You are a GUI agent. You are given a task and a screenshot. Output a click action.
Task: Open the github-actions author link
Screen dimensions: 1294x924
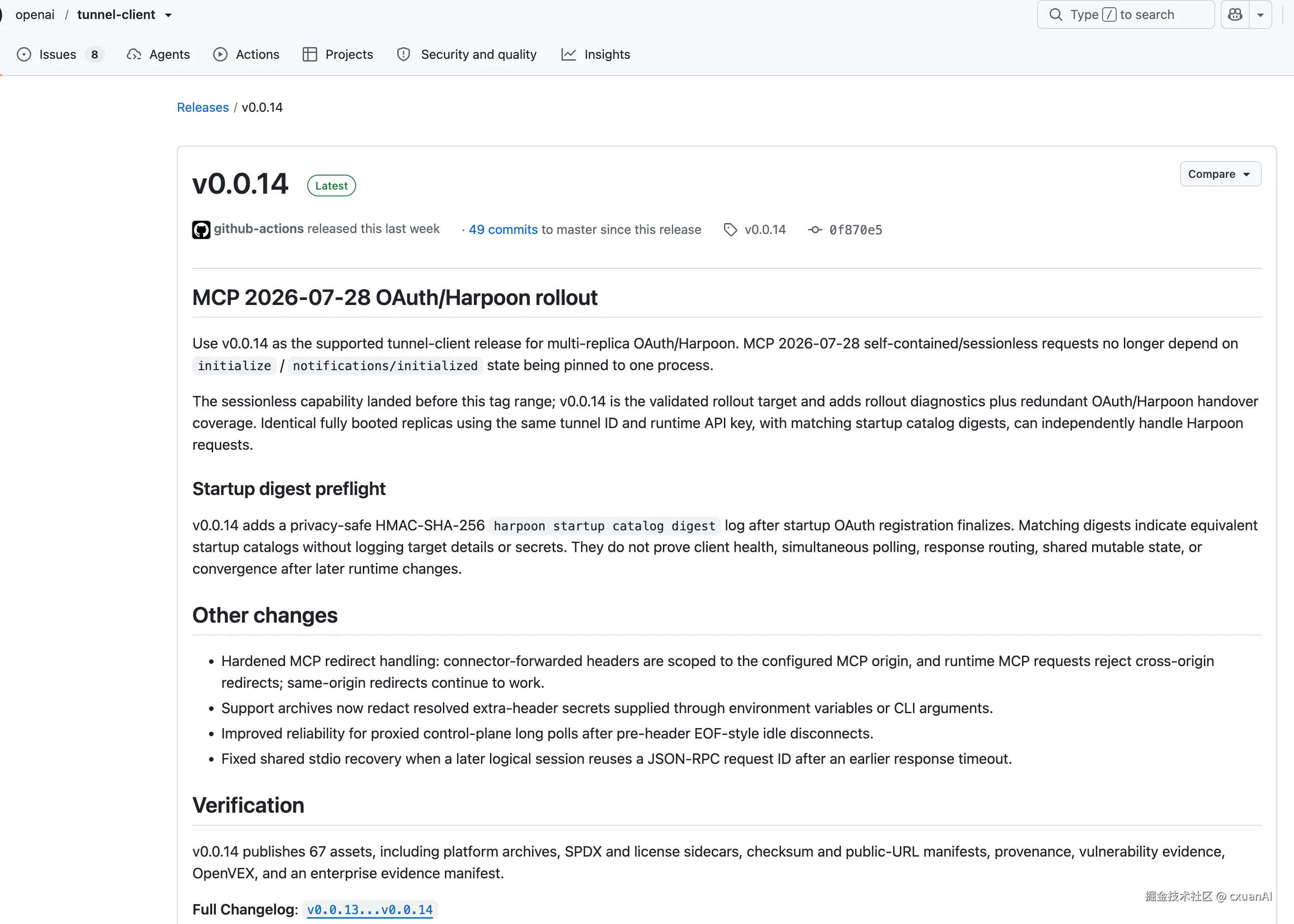pyautogui.click(x=259, y=229)
